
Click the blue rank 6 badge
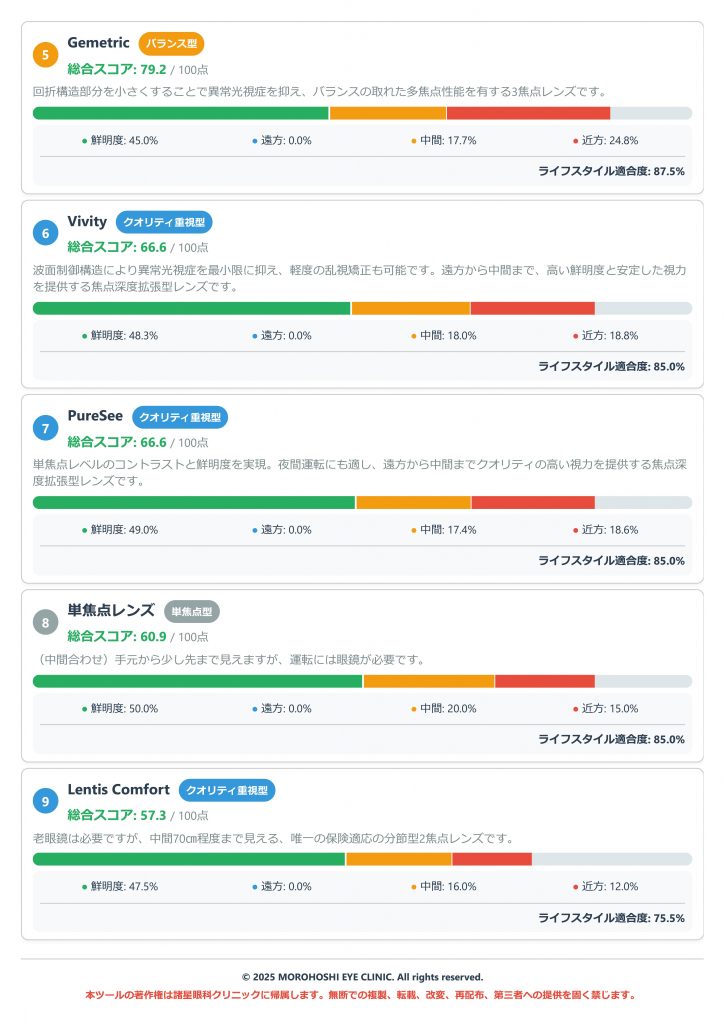tap(46, 234)
